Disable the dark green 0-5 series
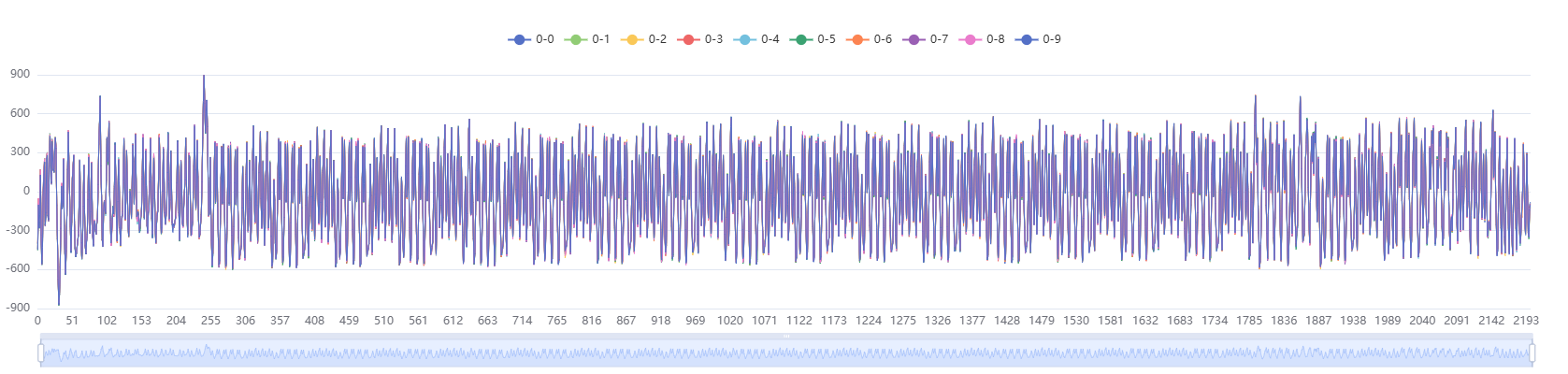1568x374 pixels. [x=800, y=39]
